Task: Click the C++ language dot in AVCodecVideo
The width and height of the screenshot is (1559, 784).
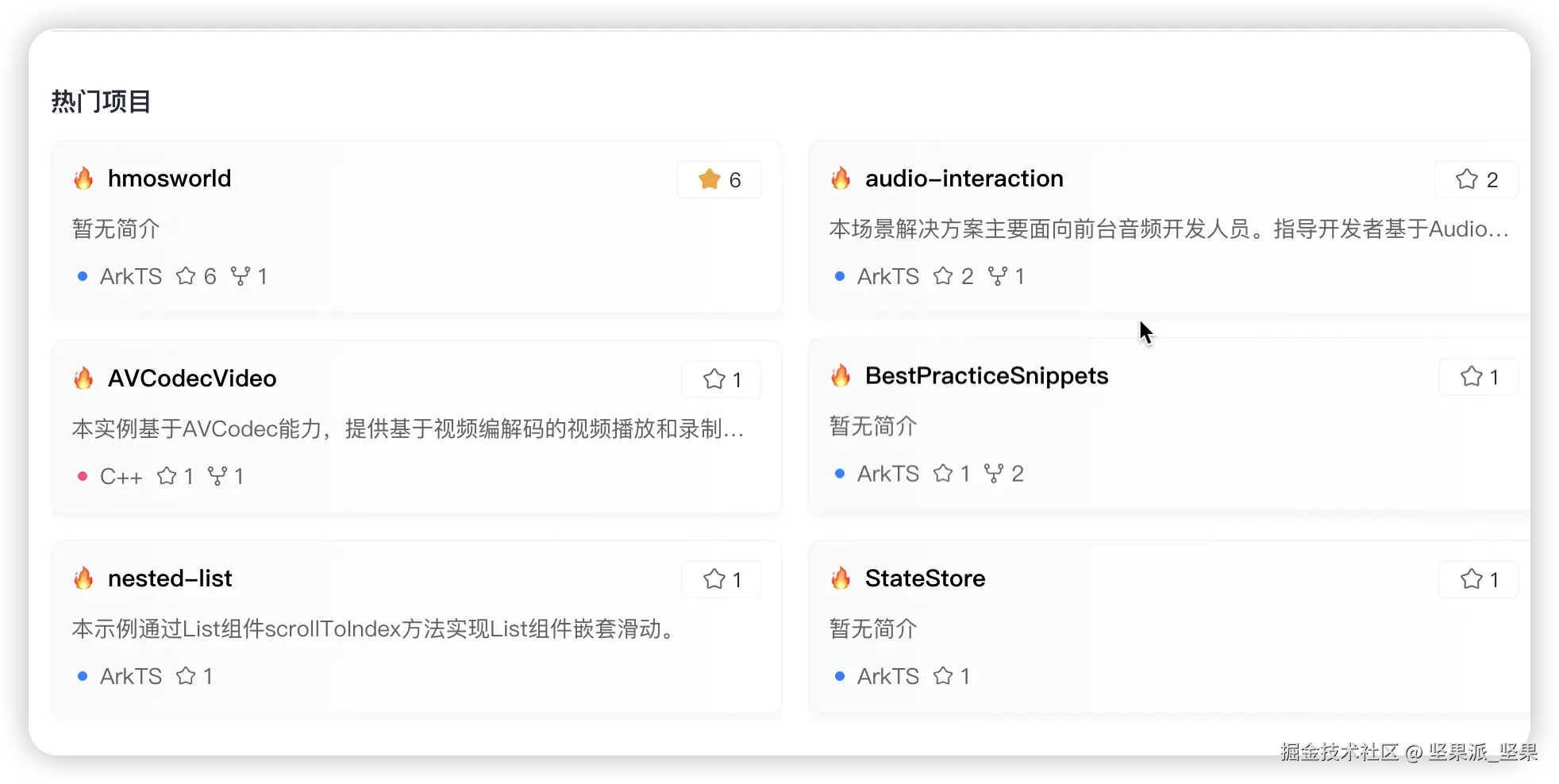Action: coord(83,476)
